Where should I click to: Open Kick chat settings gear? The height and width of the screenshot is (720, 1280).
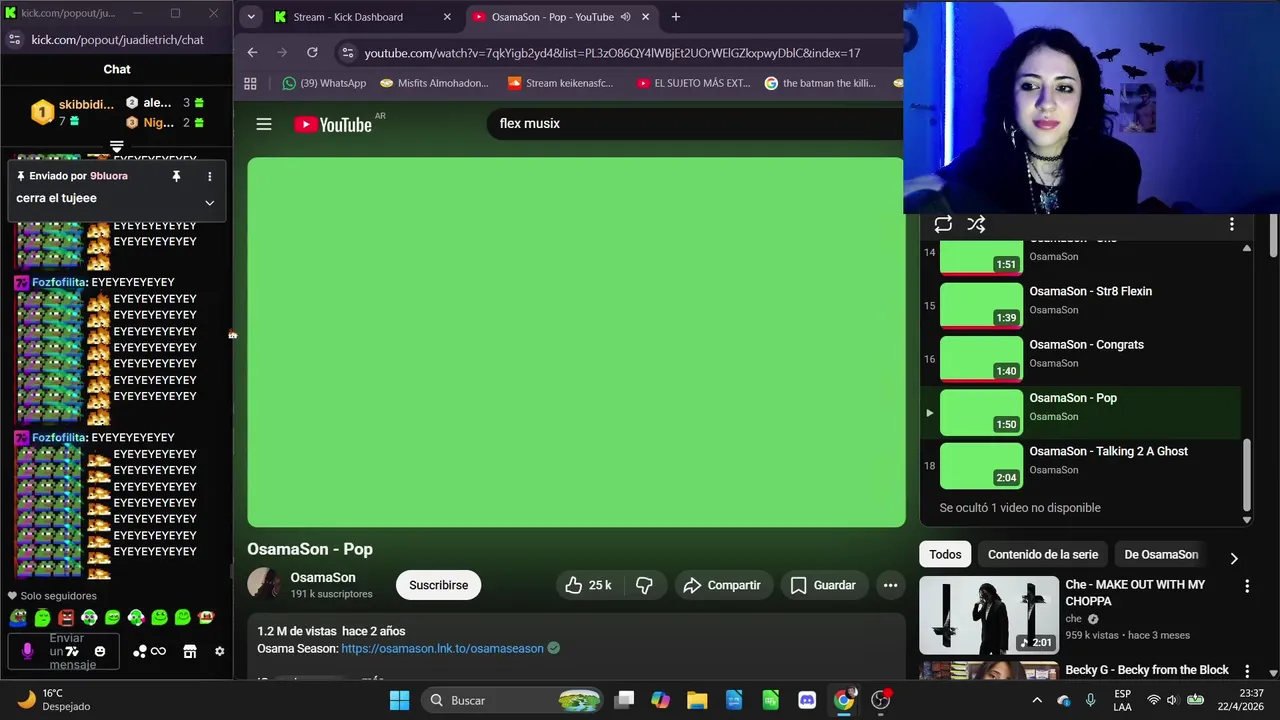pyautogui.click(x=219, y=652)
